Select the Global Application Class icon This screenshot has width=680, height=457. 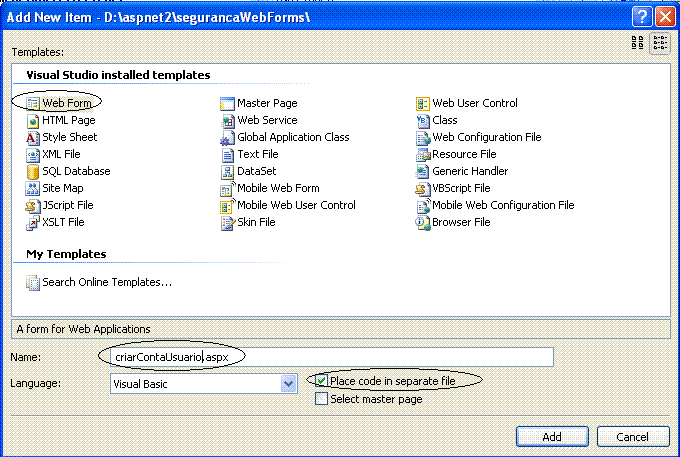(x=227, y=138)
